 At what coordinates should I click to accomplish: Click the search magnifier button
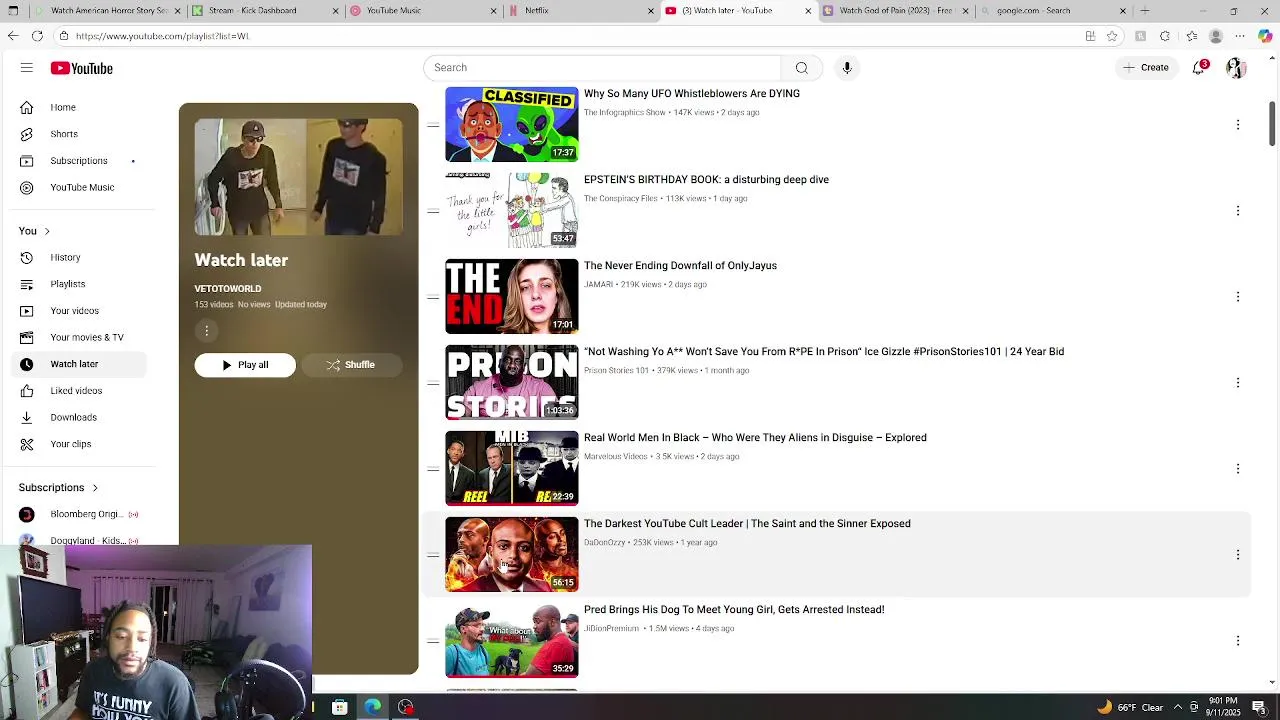tap(801, 67)
